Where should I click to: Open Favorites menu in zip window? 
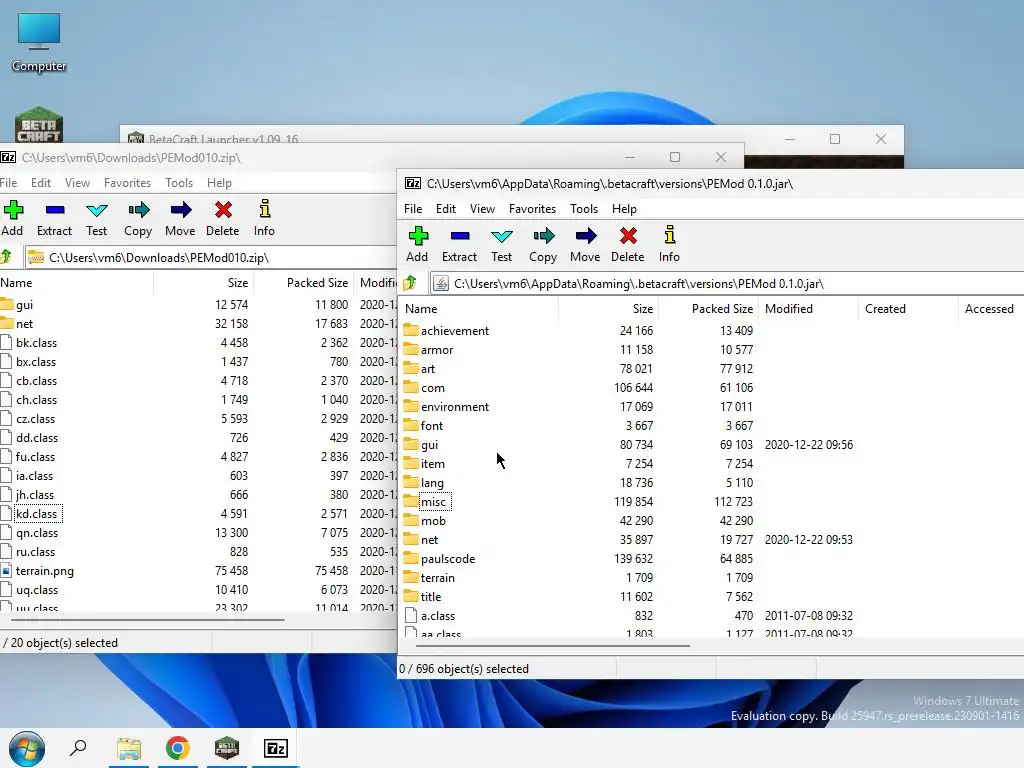pyautogui.click(x=127, y=183)
